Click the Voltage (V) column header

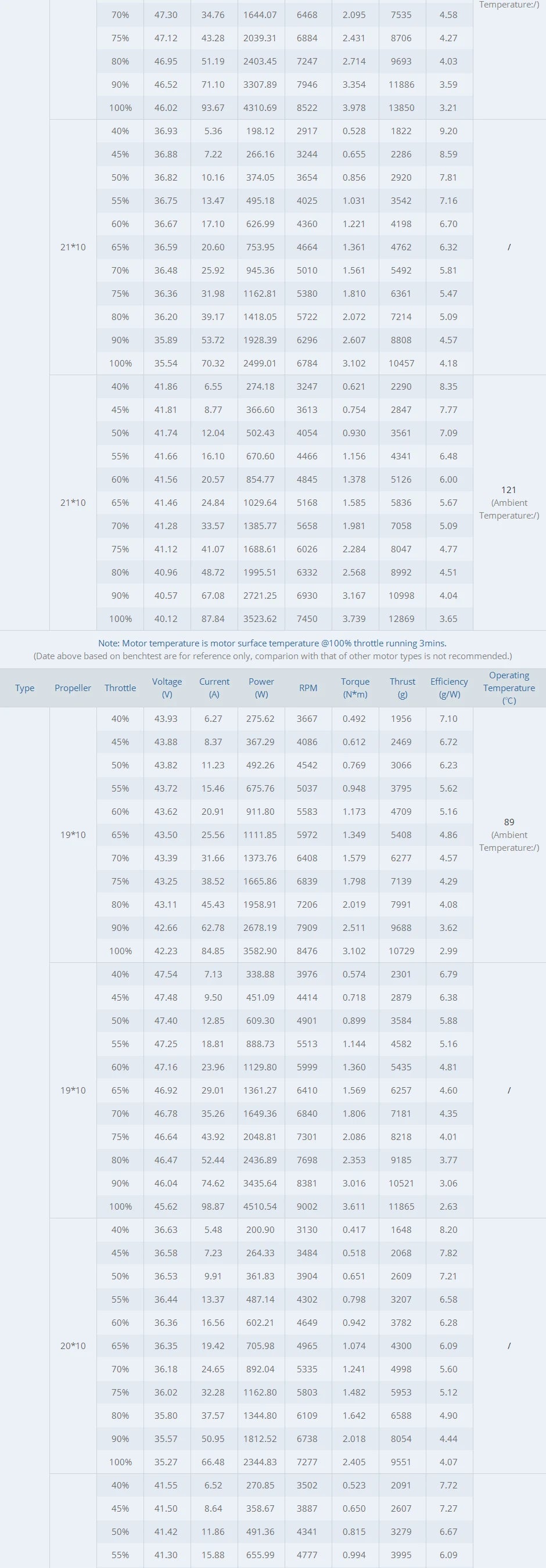[167, 688]
